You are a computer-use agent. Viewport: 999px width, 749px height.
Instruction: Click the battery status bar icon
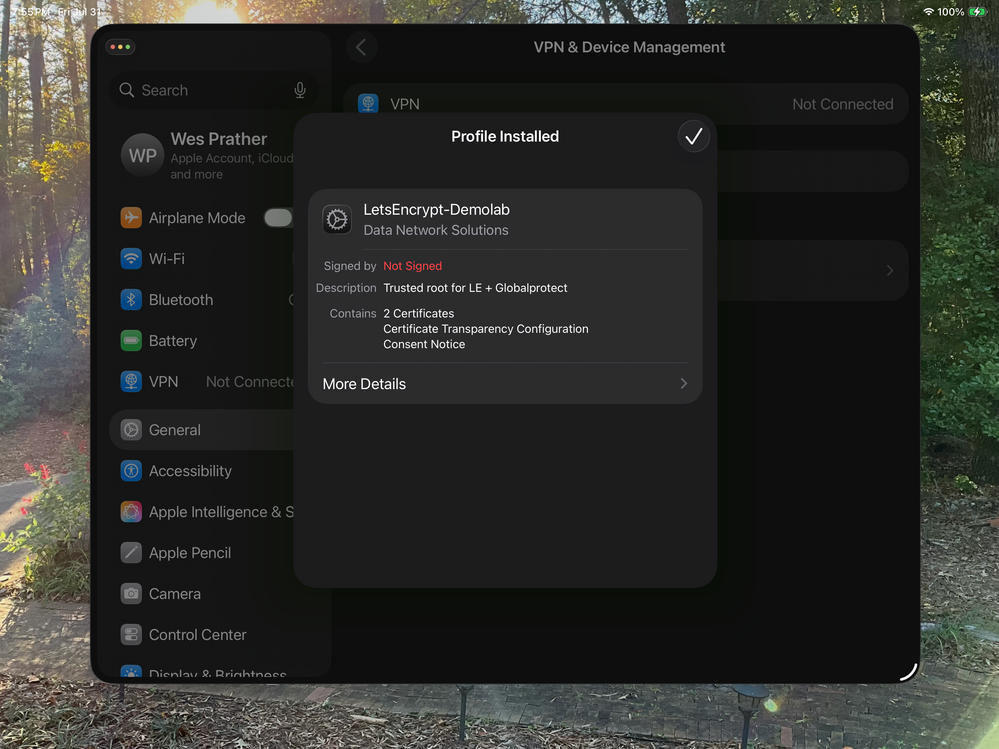click(x=977, y=11)
